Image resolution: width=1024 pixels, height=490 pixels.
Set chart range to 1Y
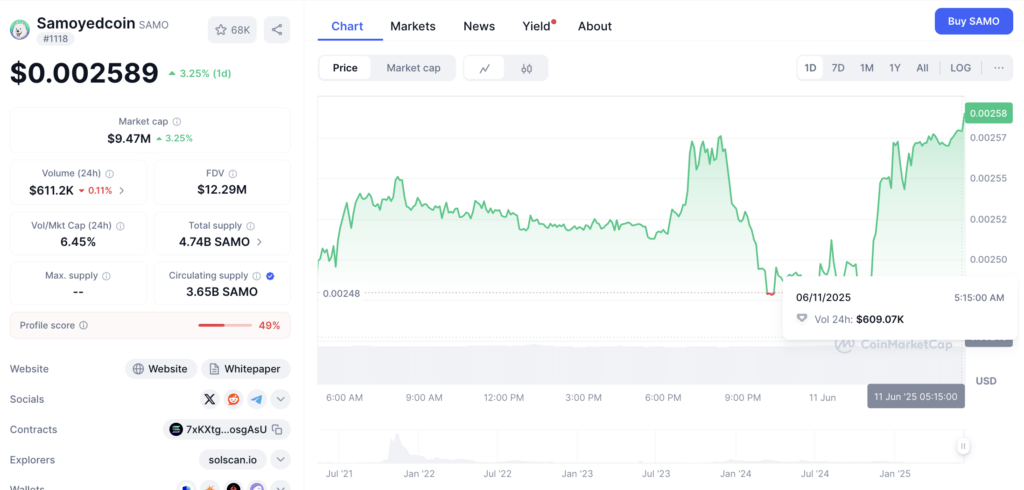pos(895,68)
